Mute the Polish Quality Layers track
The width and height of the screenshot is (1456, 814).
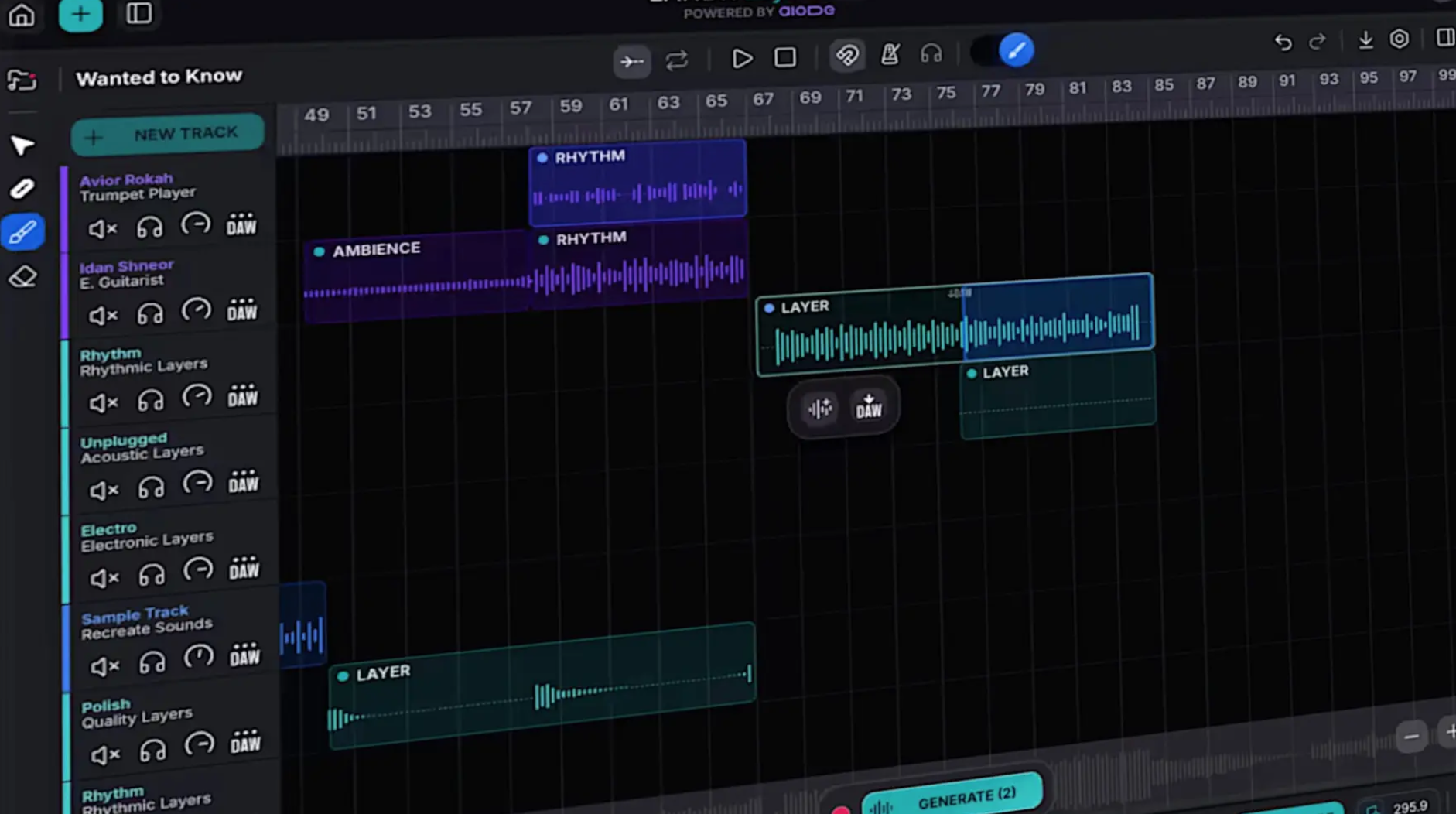(x=107, y=754)
